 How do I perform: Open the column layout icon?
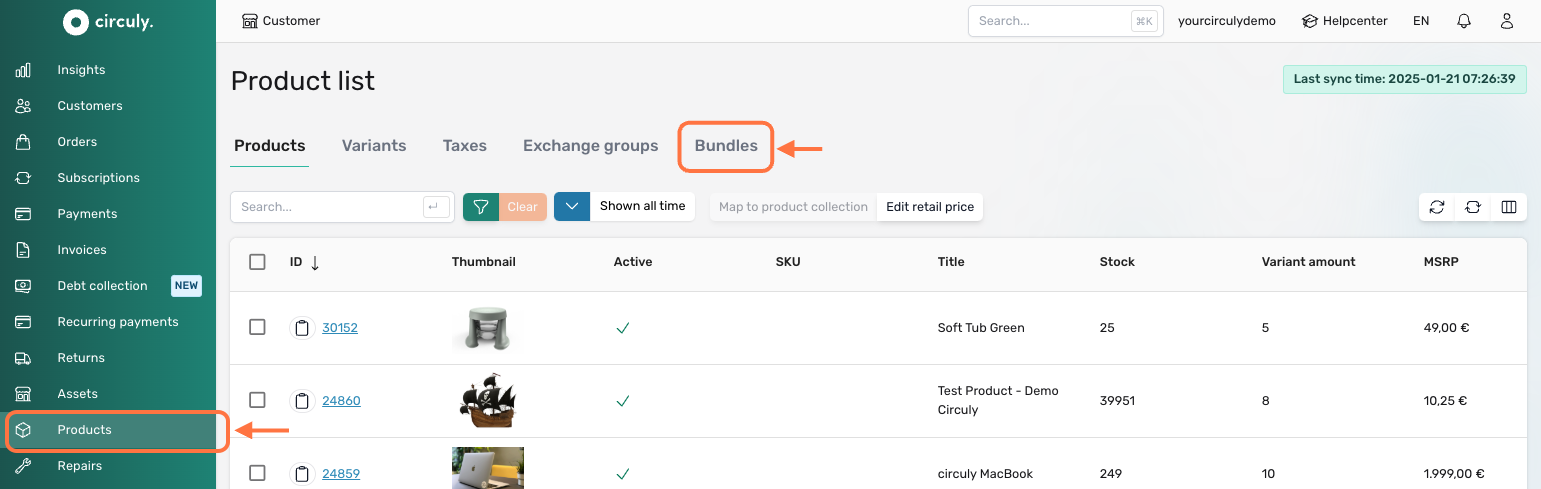(x=1509, y=207)
